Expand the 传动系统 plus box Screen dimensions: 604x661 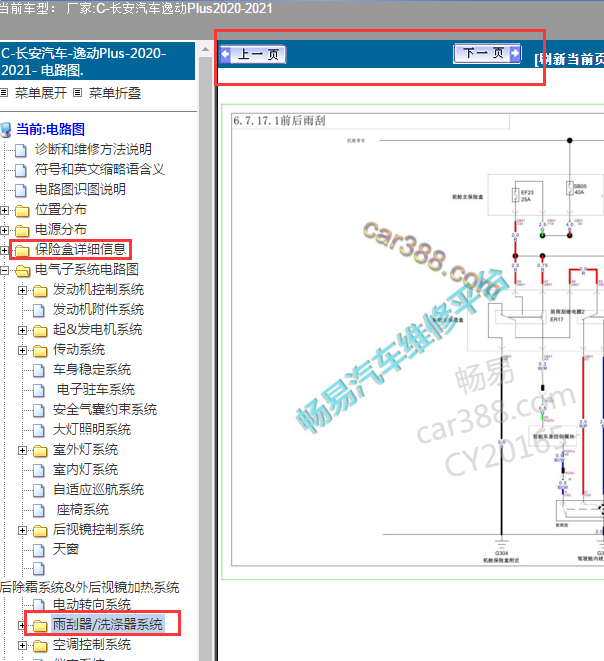[x=22, y=350]
